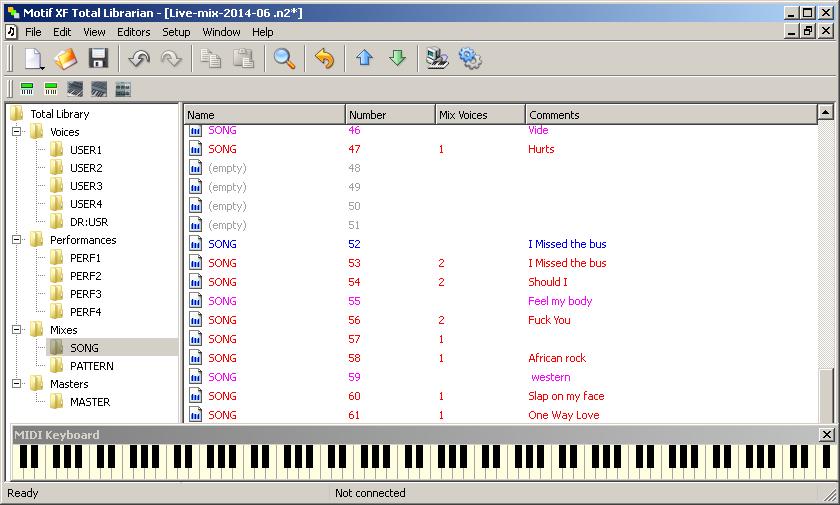Open the Editors menu

click(x=133, y=32)
